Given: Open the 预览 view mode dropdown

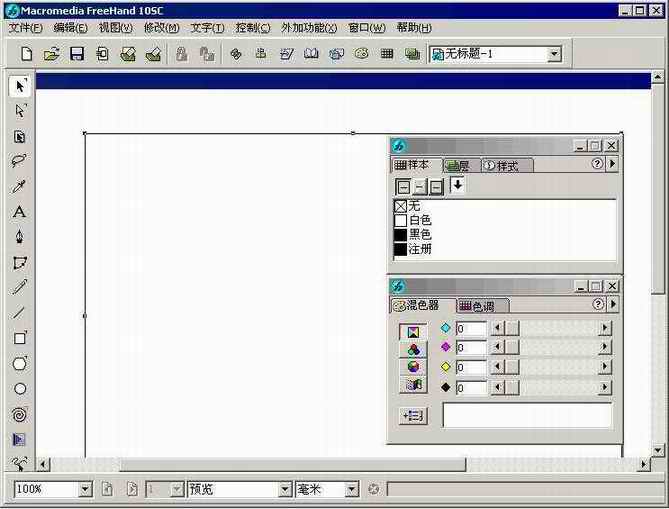Looking at the screenshot, I should [x=285, y=489].
